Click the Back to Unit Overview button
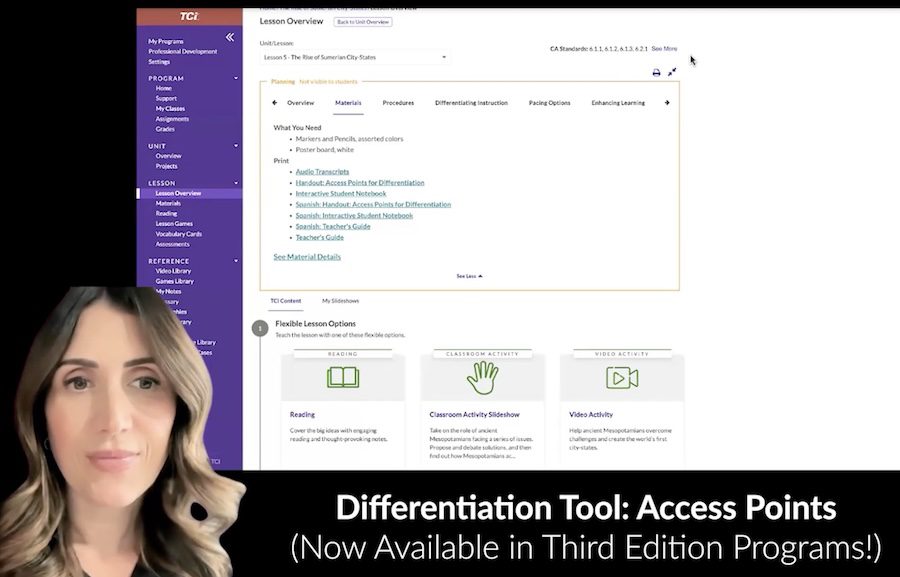The height and width of the screenshot is (577, 900). pyautogui.click(x=362, y=22)
